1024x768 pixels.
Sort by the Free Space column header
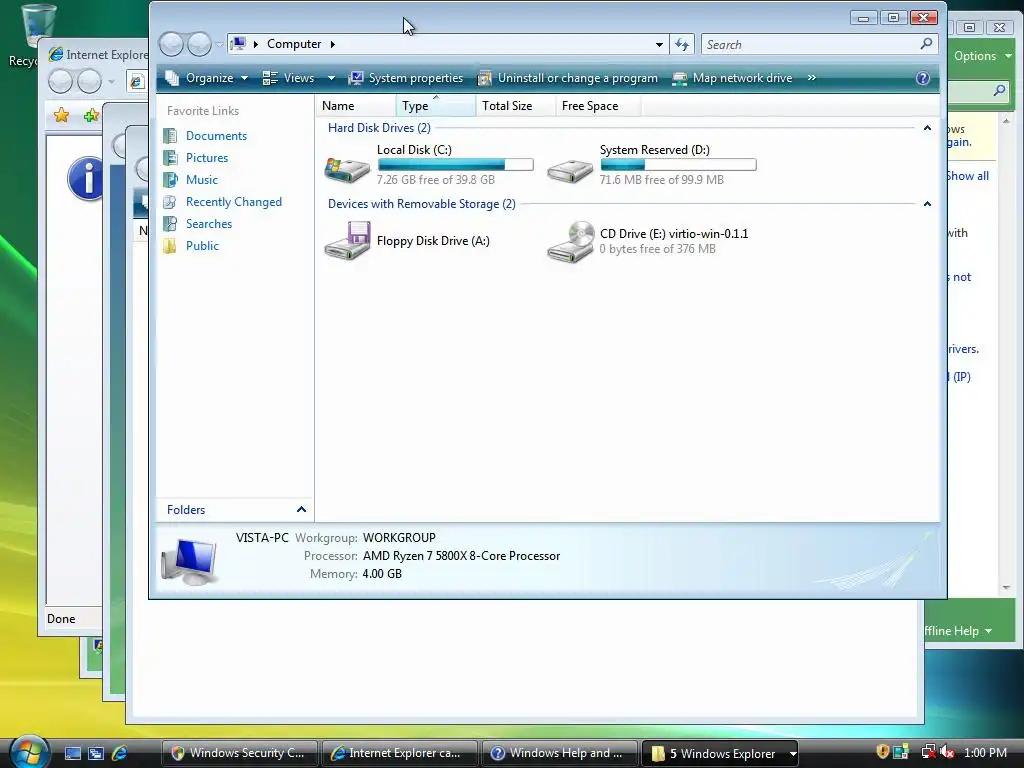click(598, 106)
